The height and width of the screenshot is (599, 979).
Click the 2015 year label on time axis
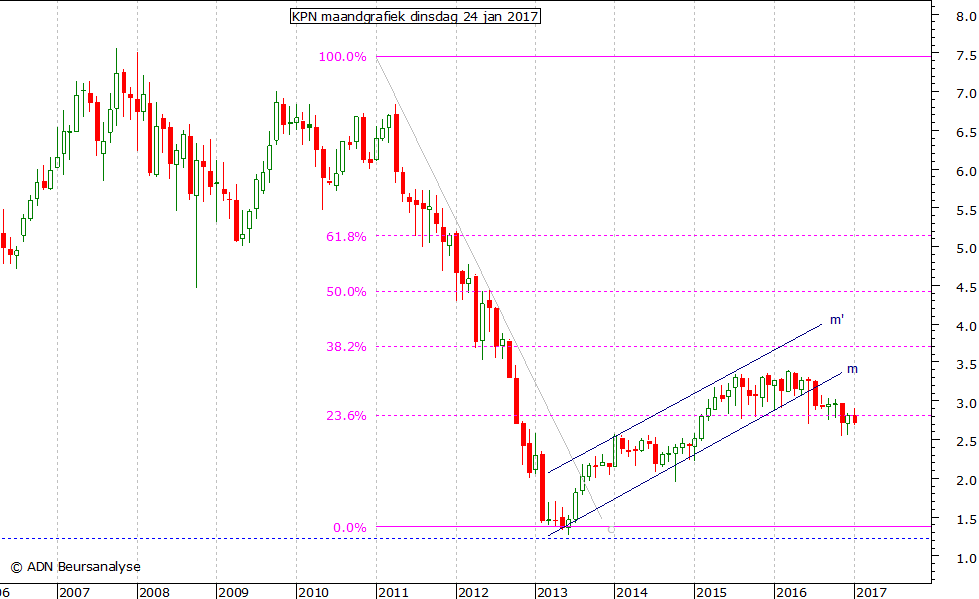[x=712, y=592]
